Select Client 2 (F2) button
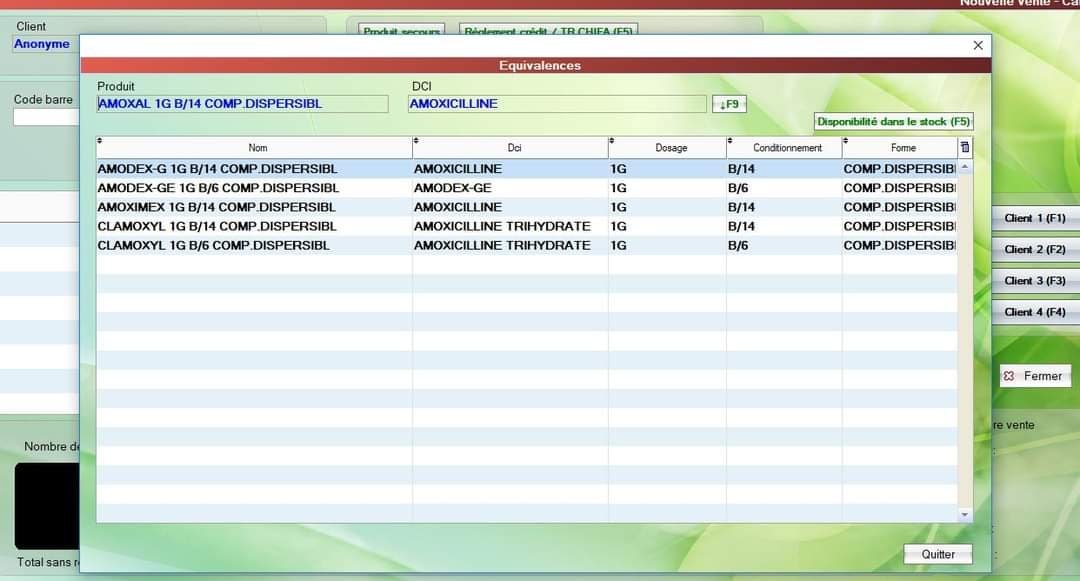1080x581 pixels. (1035, 249)
